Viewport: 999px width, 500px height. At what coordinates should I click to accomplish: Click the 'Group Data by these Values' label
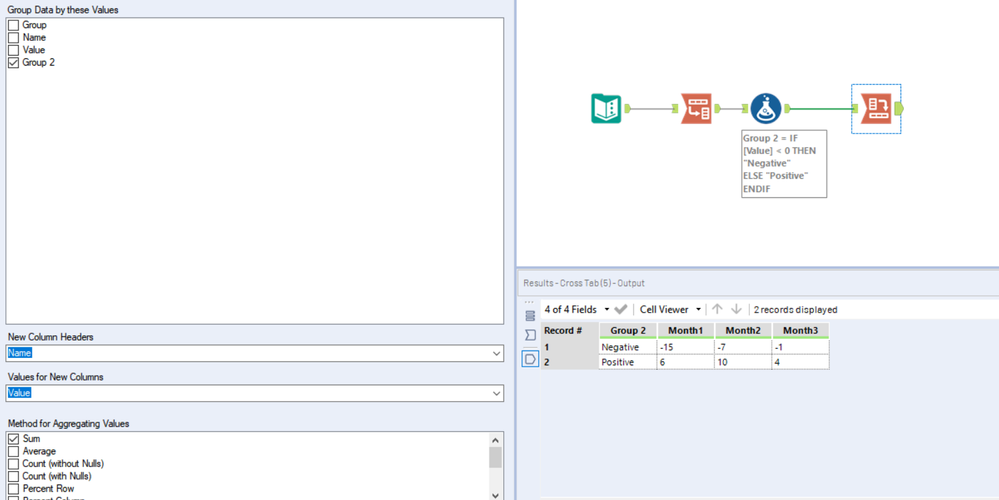point(62,10)
